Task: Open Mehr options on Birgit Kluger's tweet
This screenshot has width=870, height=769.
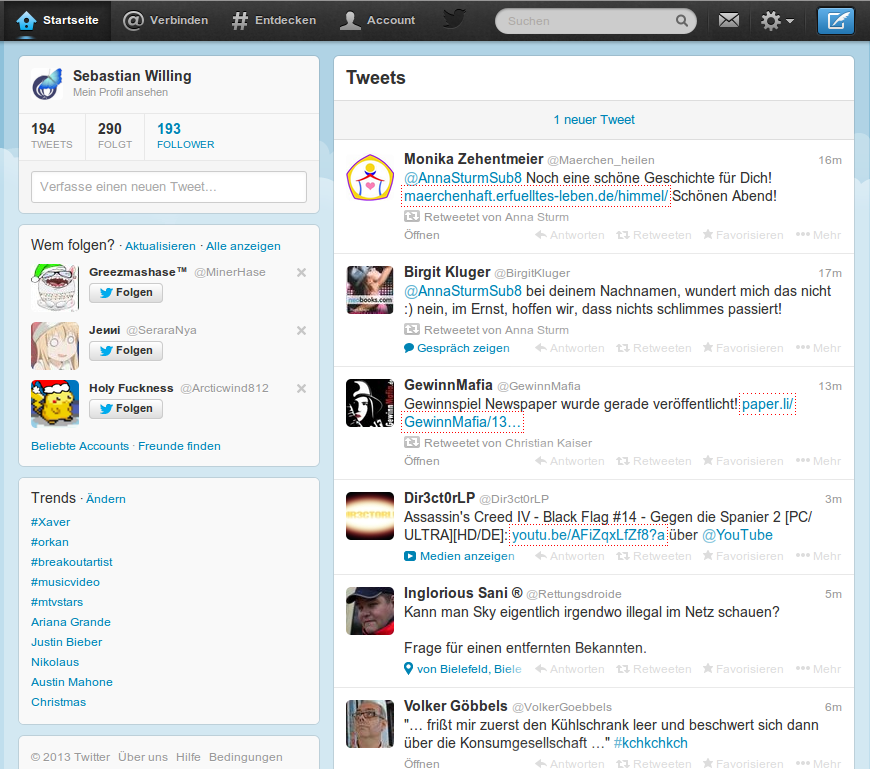Action: click(818, 348)
